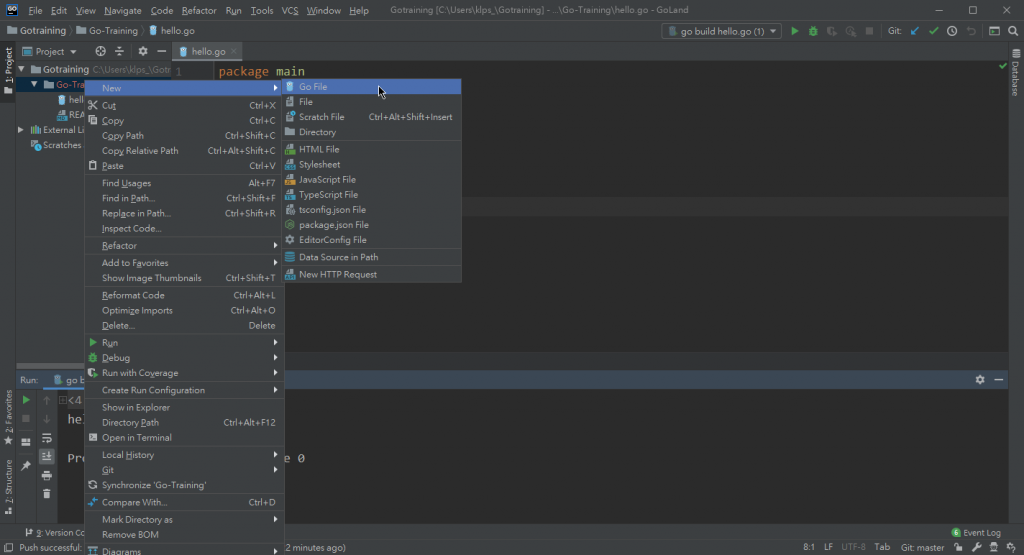Click the search everywhere magnifier icon
This screenshot has width=1024, height=555.
coord(1013,31)
